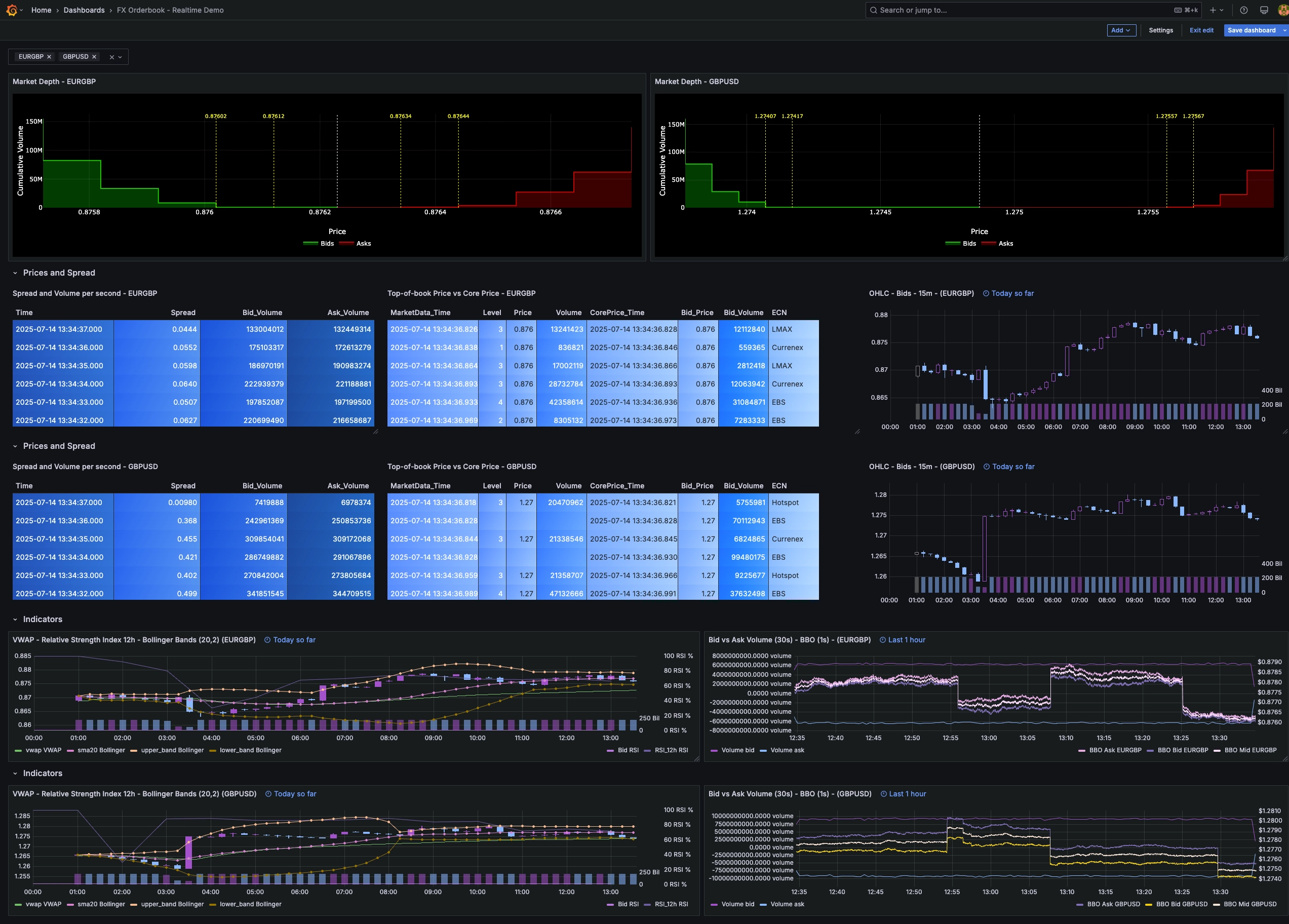1289x924 pixels.
Task: Open dashboard Settings
Action: [x=1160, y=30]
